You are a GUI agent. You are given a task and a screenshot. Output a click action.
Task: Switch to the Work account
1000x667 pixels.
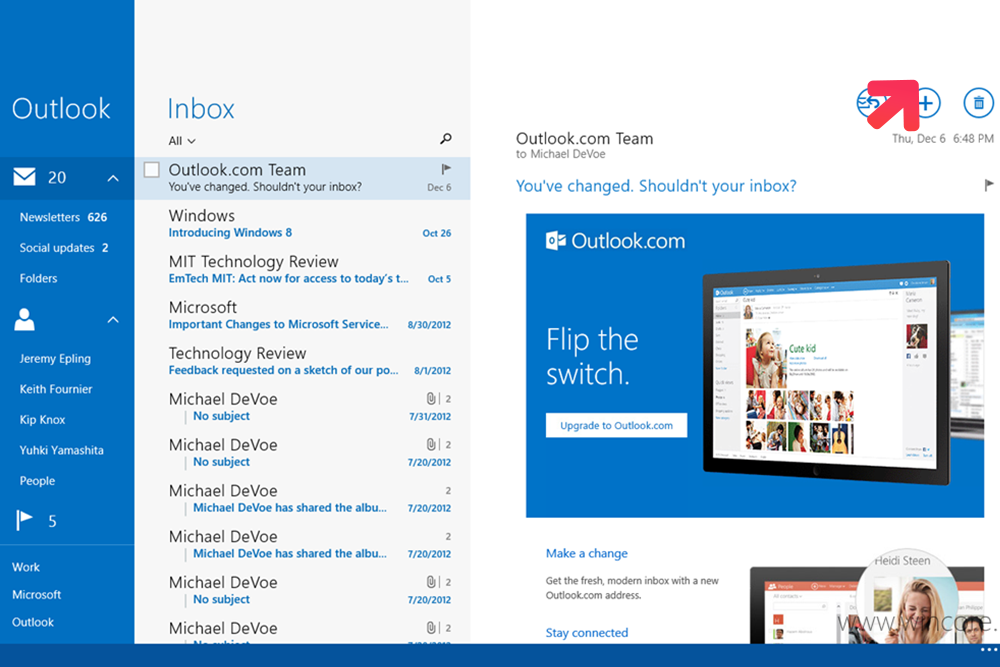pos(26,567)
